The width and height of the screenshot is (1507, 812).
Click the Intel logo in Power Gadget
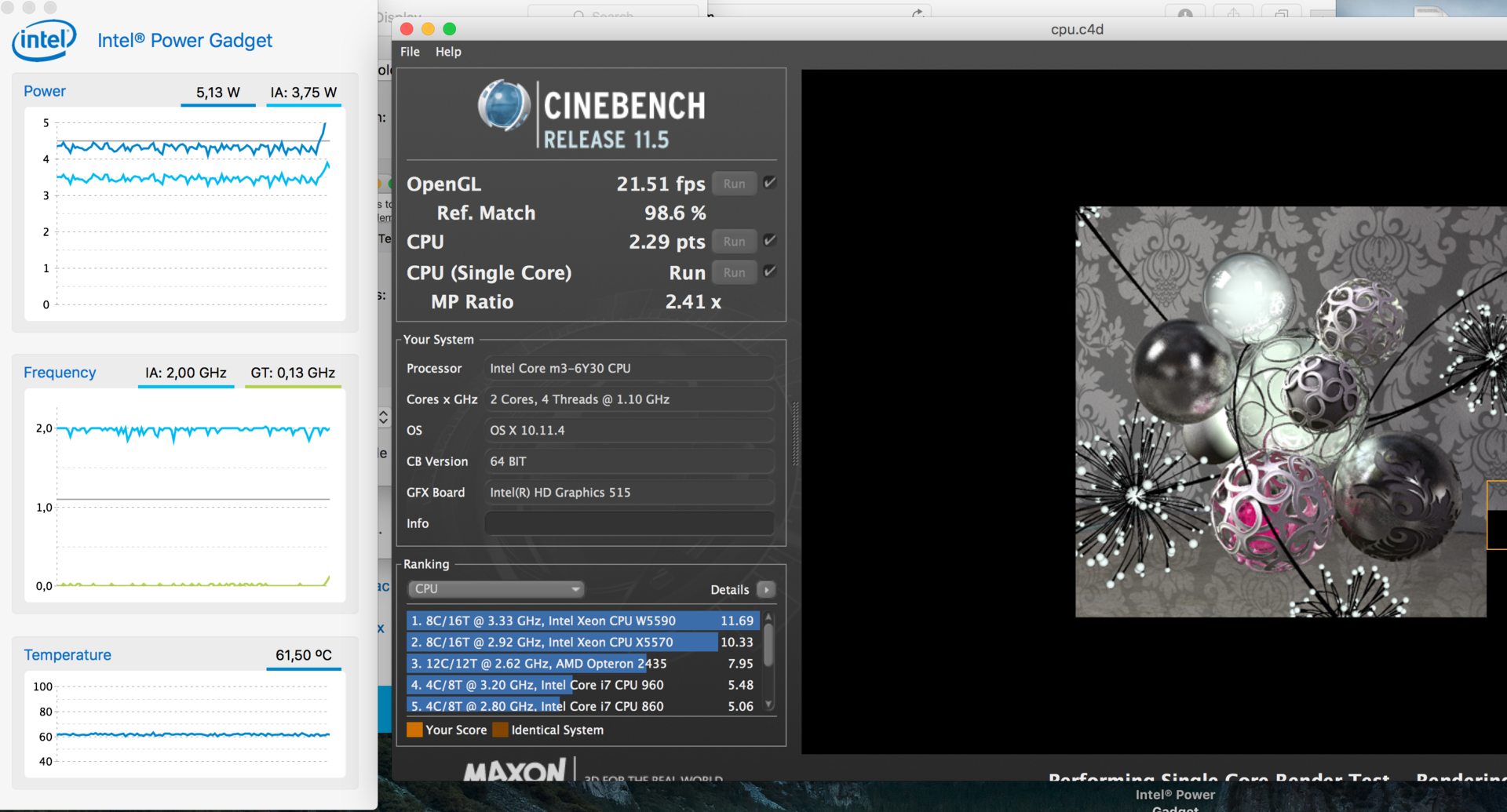[x=44, y=40]
